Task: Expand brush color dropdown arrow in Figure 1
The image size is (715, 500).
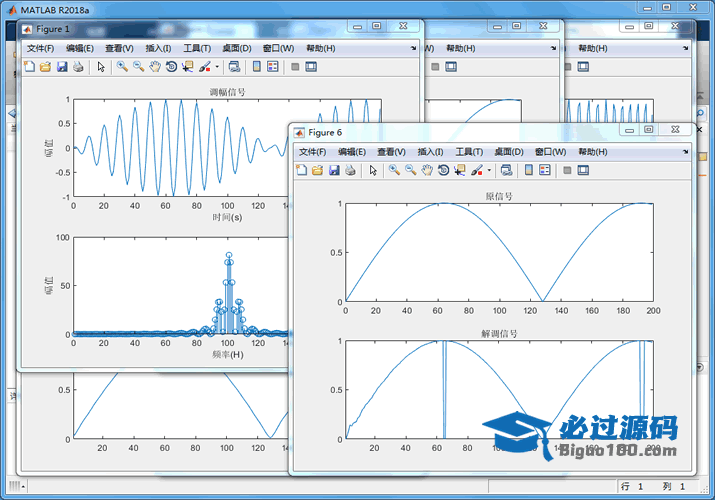Action: [x=217, y=68]
